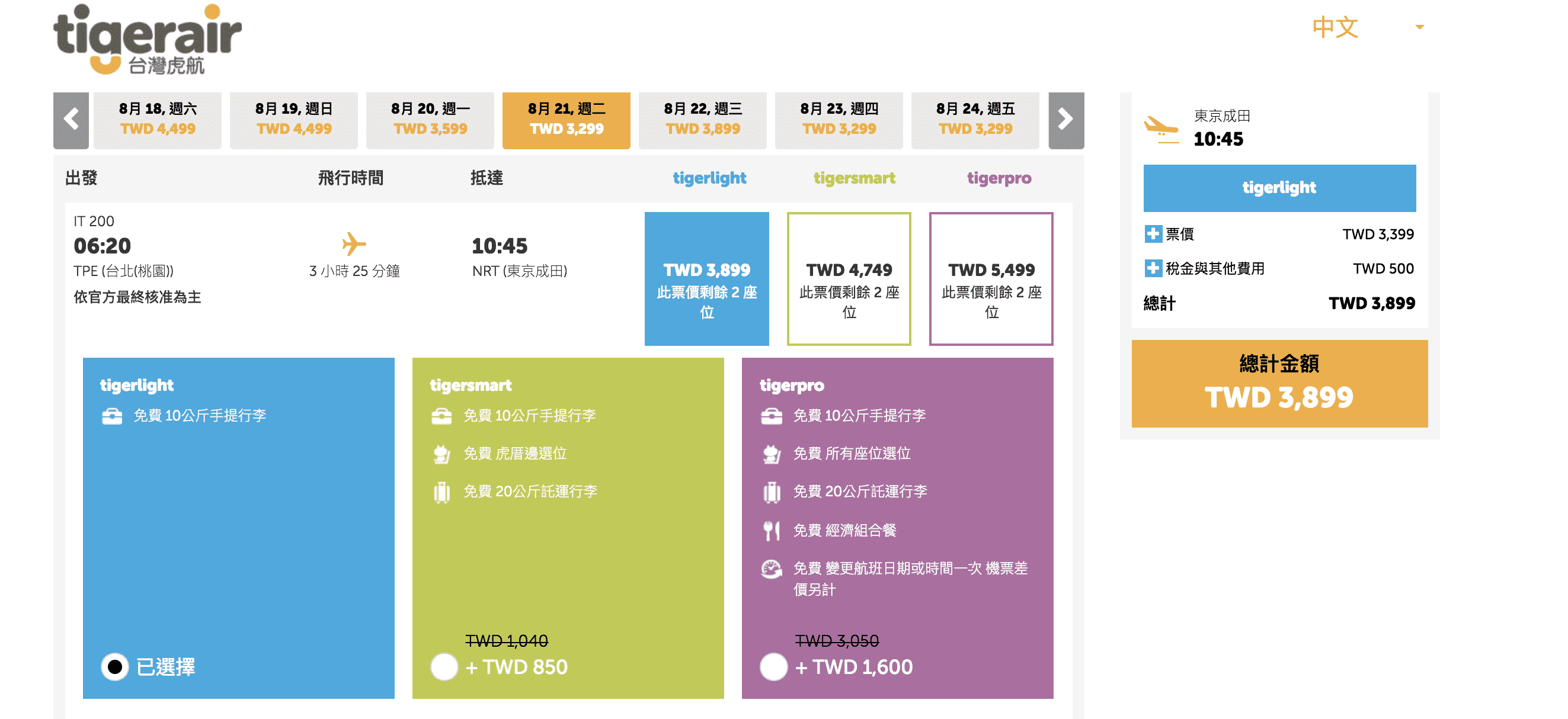Click arrival time 10:45 in flight row

pyautogui.click(x=500, y=246)
